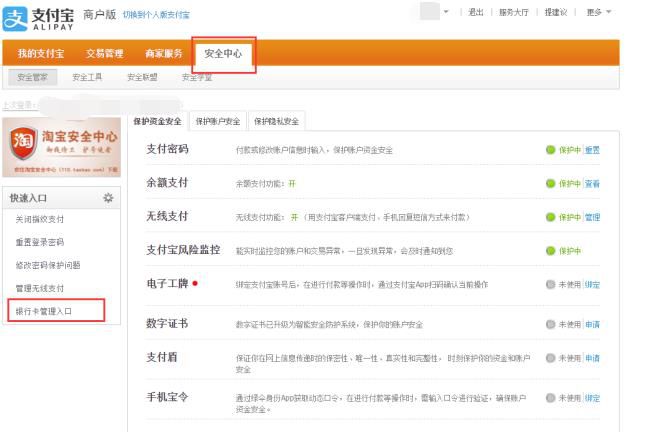
Task: Click the Alipay logo icon
Action: [15, 19]
